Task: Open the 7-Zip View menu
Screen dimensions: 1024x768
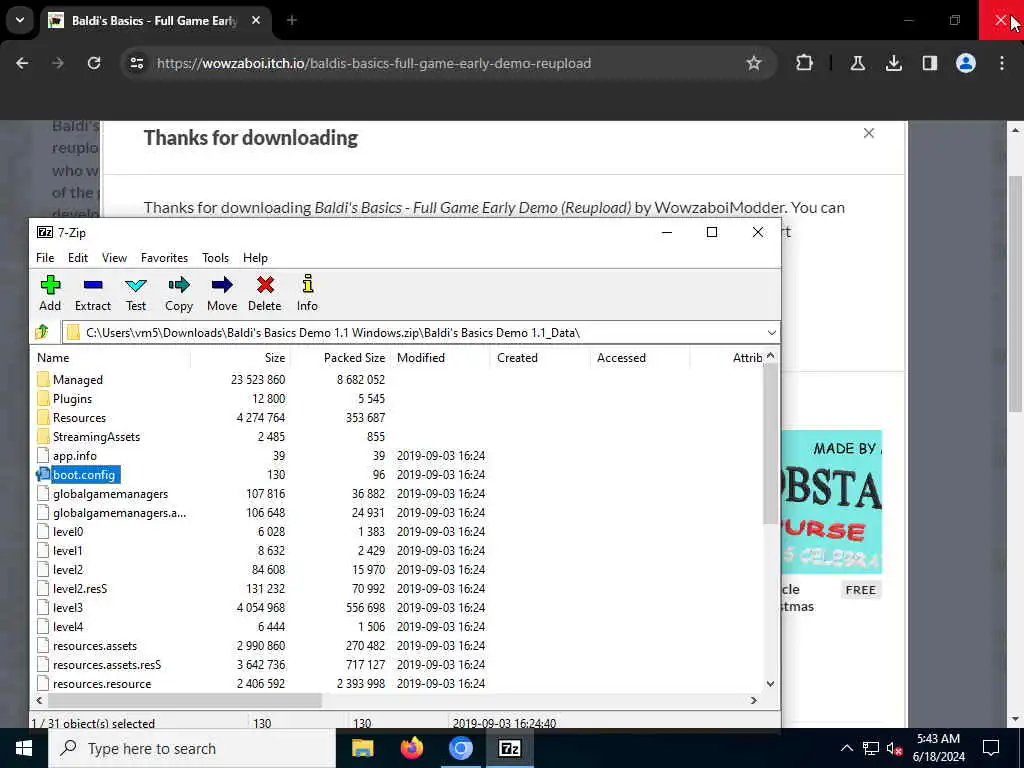Action: (x=114, y=258)
